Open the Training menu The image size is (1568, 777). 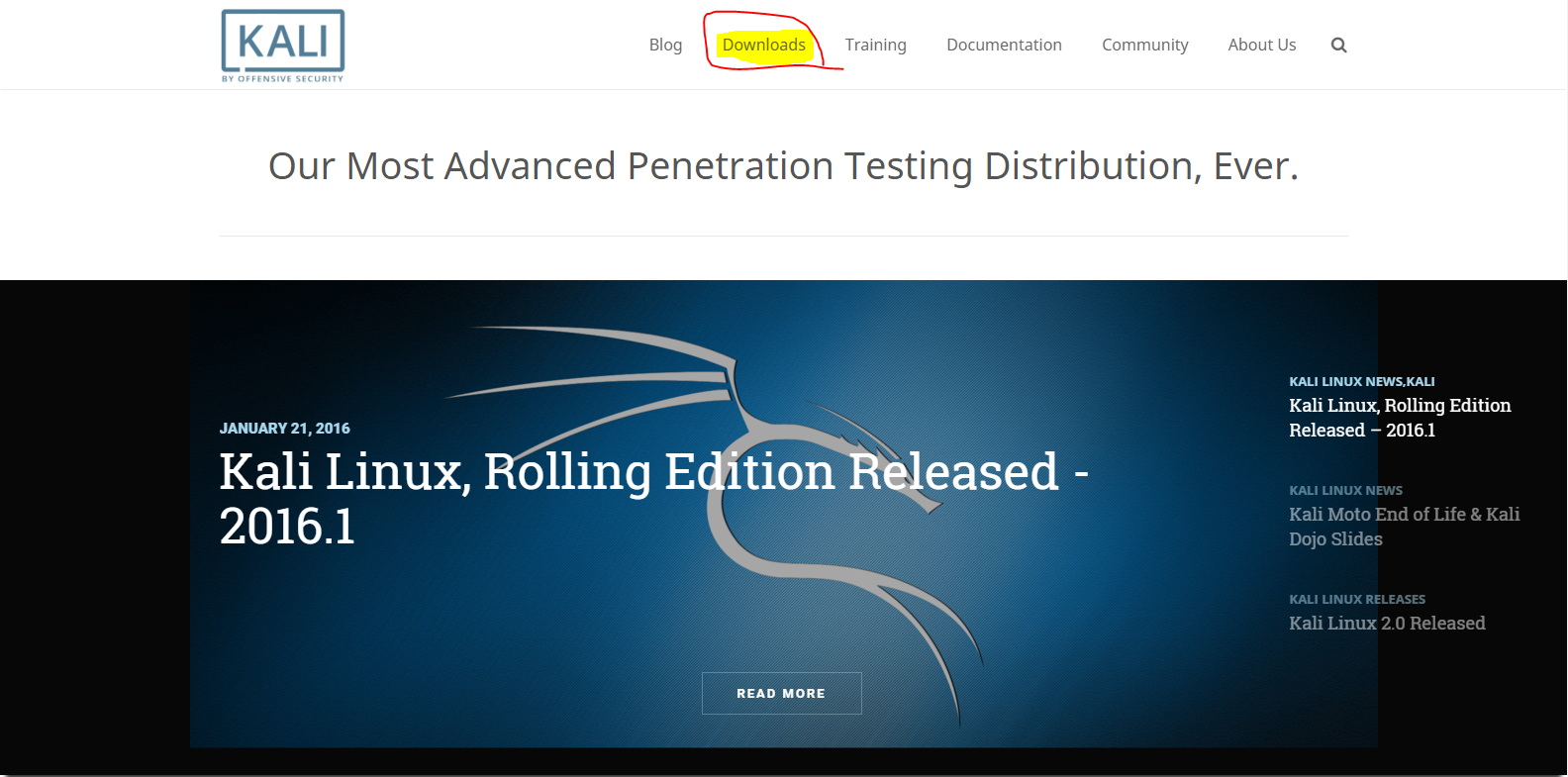(875, 45)
